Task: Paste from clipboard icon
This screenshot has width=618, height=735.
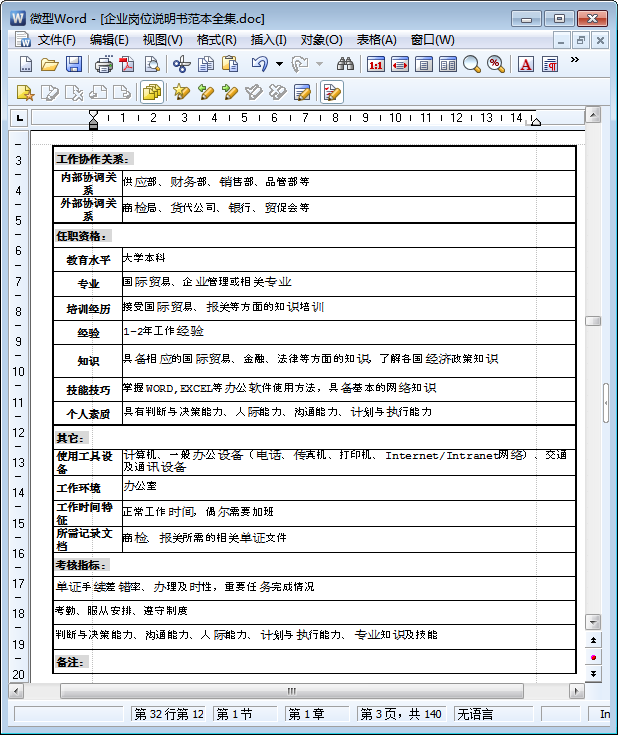Action: (x=230, y=64)
